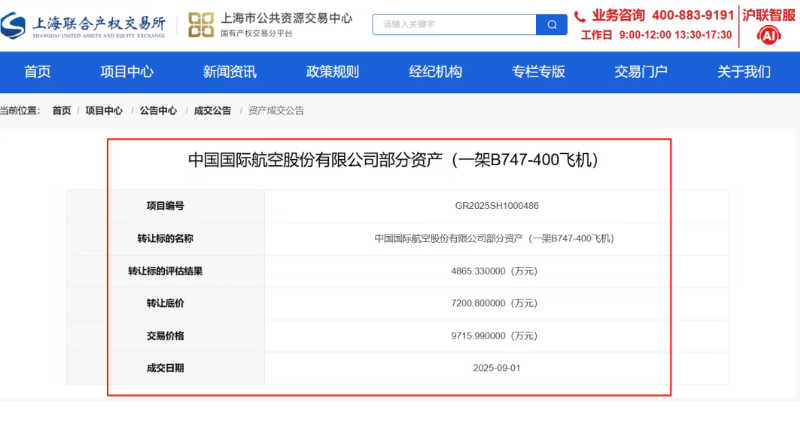The width and height of the screenshot is (800, 424).
Task: Open the 新闻资讯 navigation menu item
Action: (x=230, y=72)
